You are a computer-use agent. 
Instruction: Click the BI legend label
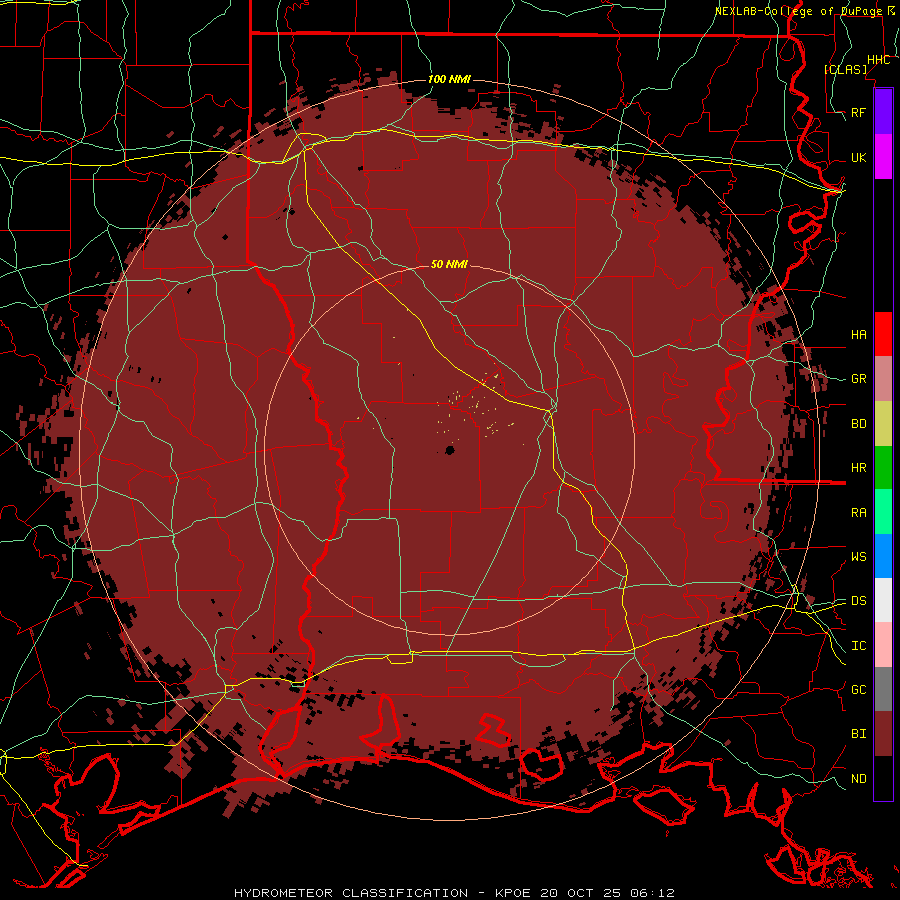(x=859, y=734)
